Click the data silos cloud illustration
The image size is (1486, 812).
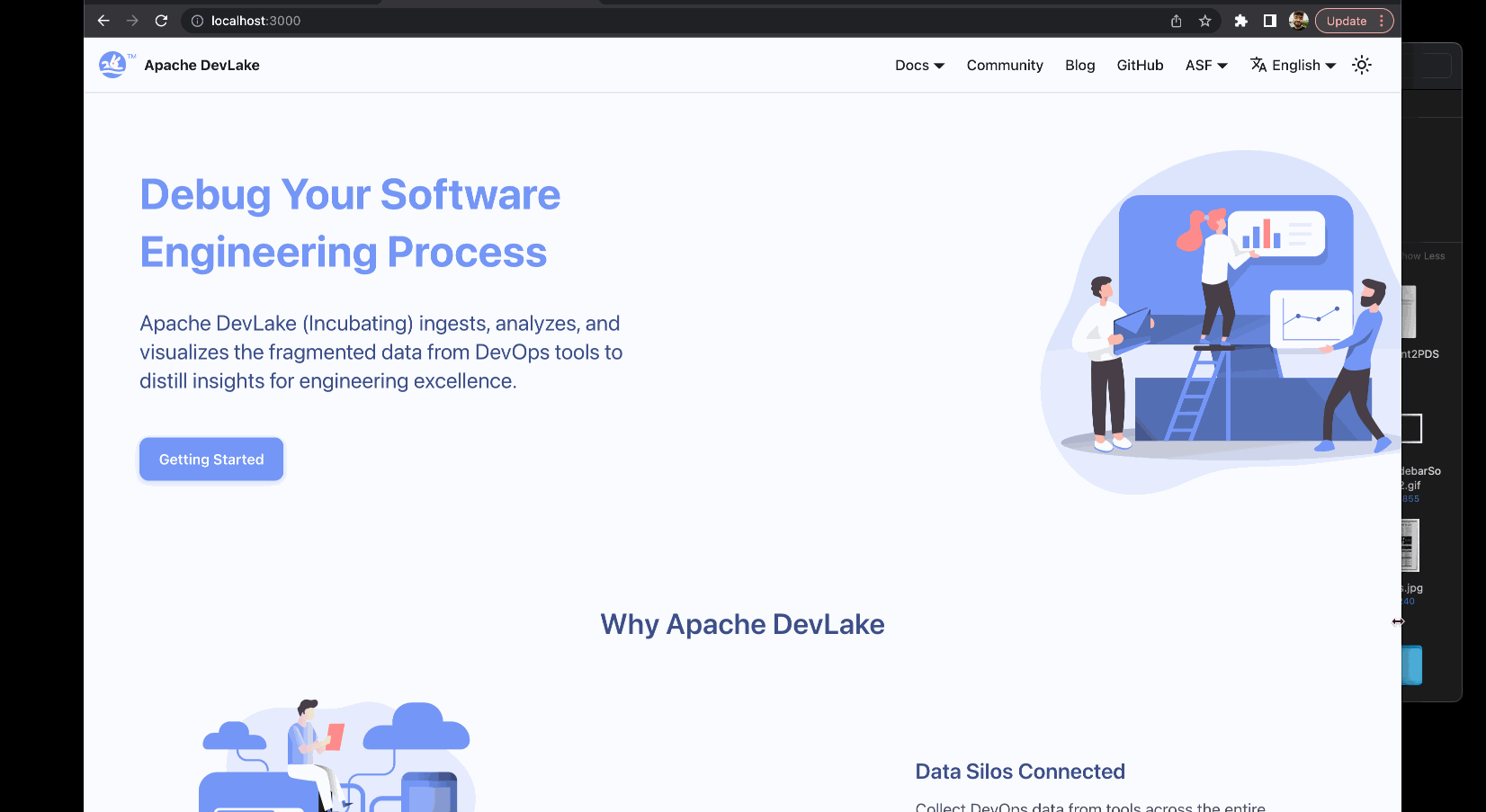(336, 755)
